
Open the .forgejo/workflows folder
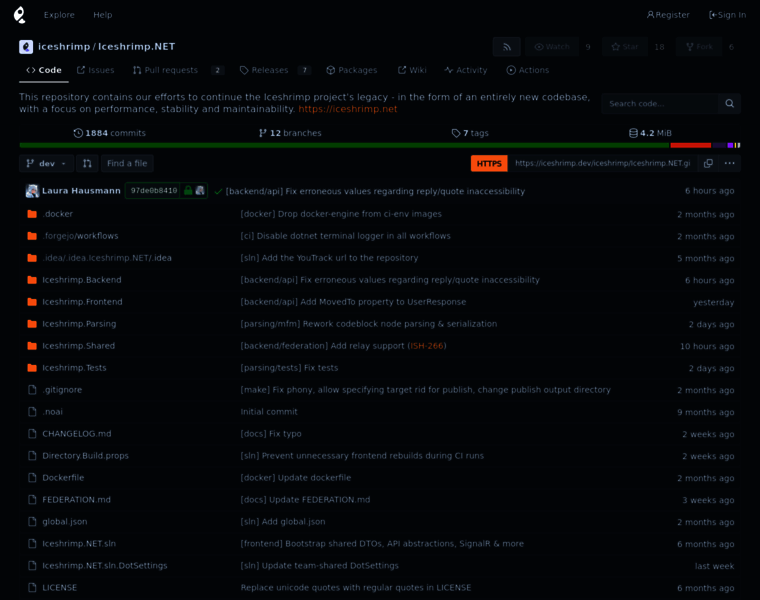tap(80, 236)
